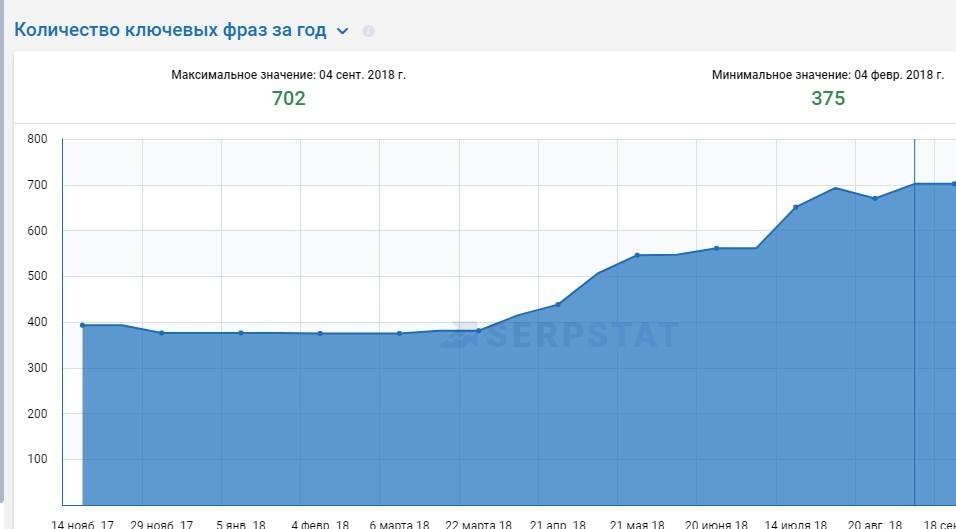
Task: Click the 'Количество ключевых фраз за год' title
Action: click(x=170, y=30)
